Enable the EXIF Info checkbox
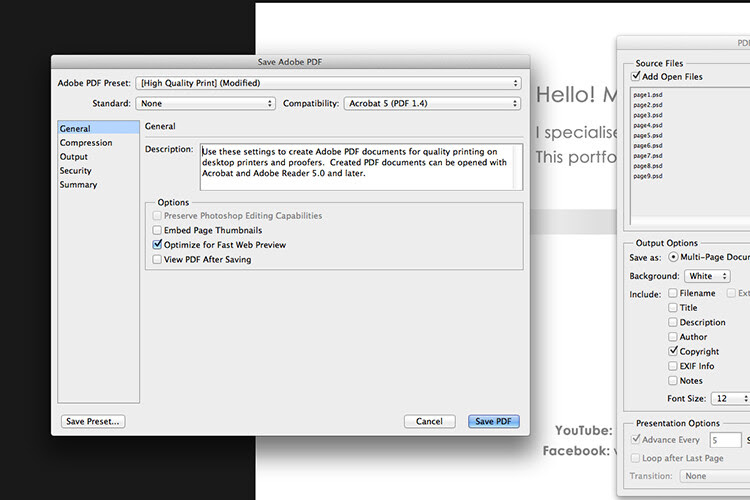 click(x=673, y=366)
